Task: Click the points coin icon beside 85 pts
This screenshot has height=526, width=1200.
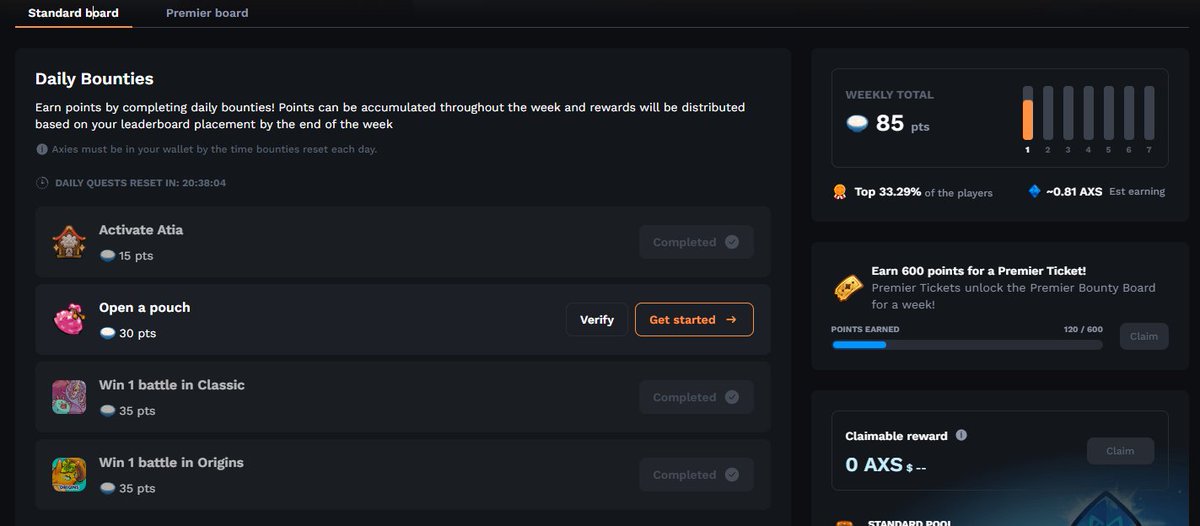Action: coord(857,123)
